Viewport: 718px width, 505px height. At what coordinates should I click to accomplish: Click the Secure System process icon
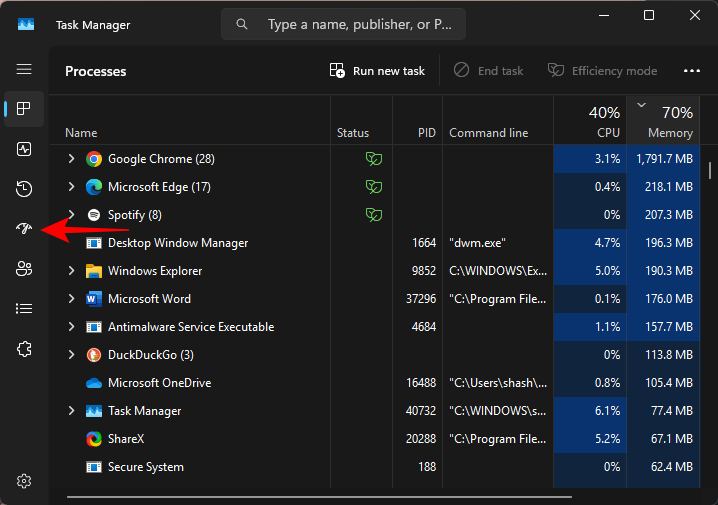(x=94, y=467)
